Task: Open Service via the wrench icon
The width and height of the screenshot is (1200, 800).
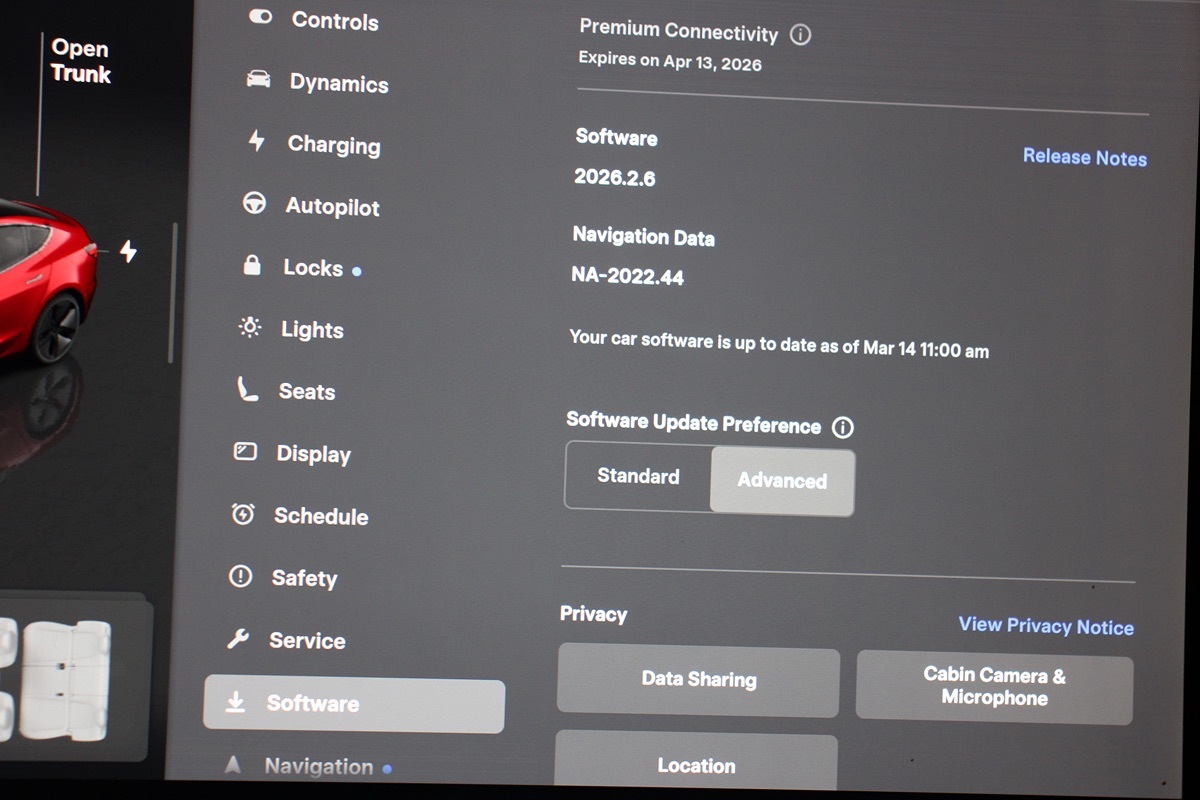Action: 238,639
